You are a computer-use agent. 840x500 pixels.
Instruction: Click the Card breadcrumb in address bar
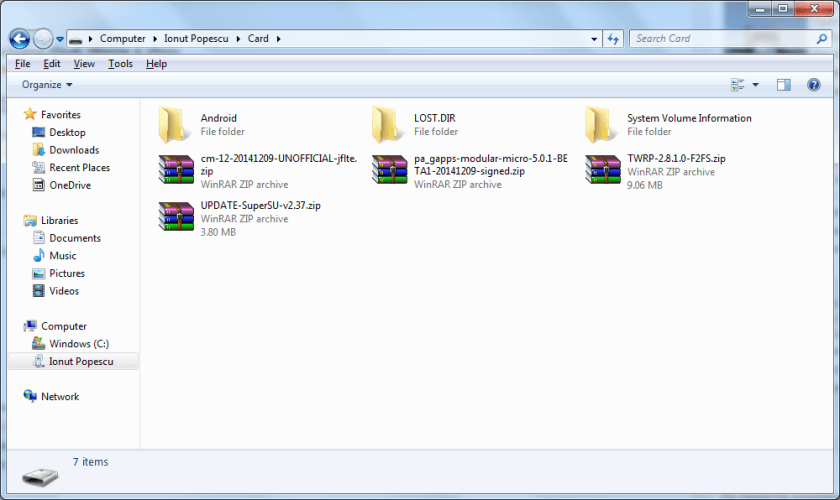(x=258, y=39)
